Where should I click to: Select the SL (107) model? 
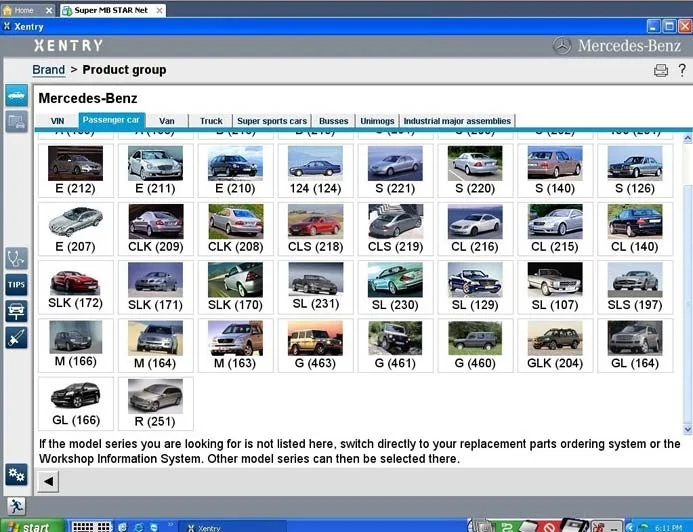(x=555, y=287)
